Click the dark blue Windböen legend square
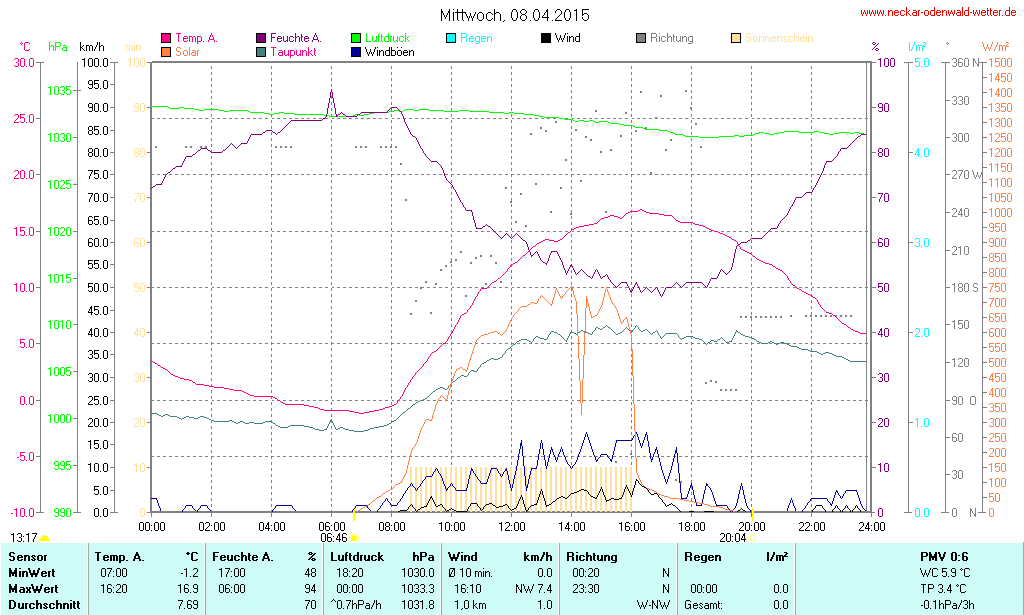1024x615 pixels. pos(357,52)
